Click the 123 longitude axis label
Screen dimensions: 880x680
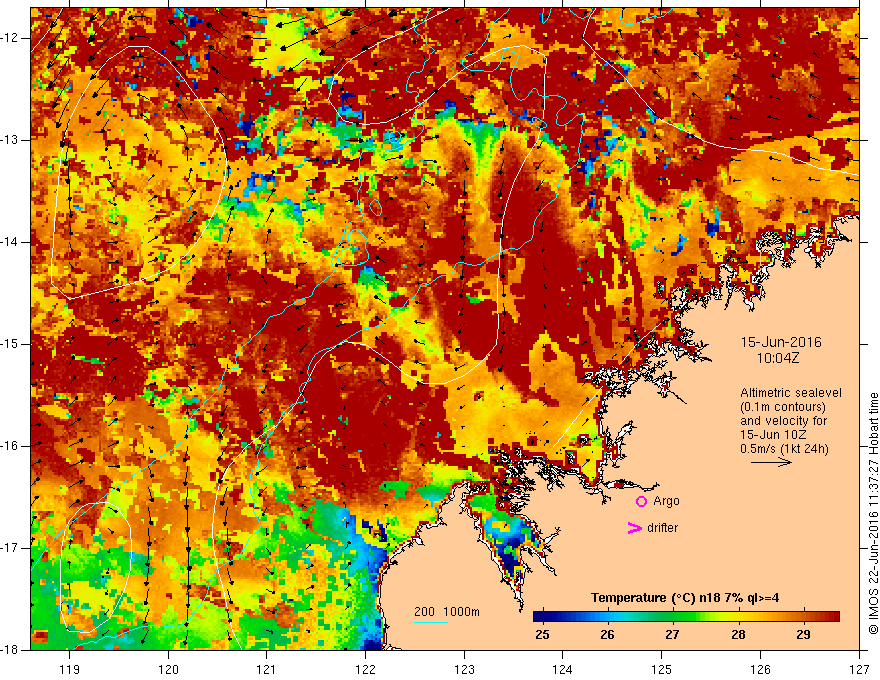click(464, 669)
